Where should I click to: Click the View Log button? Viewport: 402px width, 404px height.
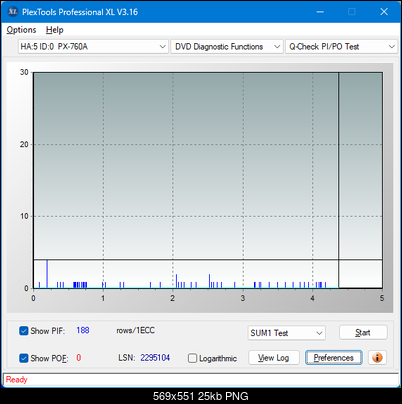click(274, 358)
